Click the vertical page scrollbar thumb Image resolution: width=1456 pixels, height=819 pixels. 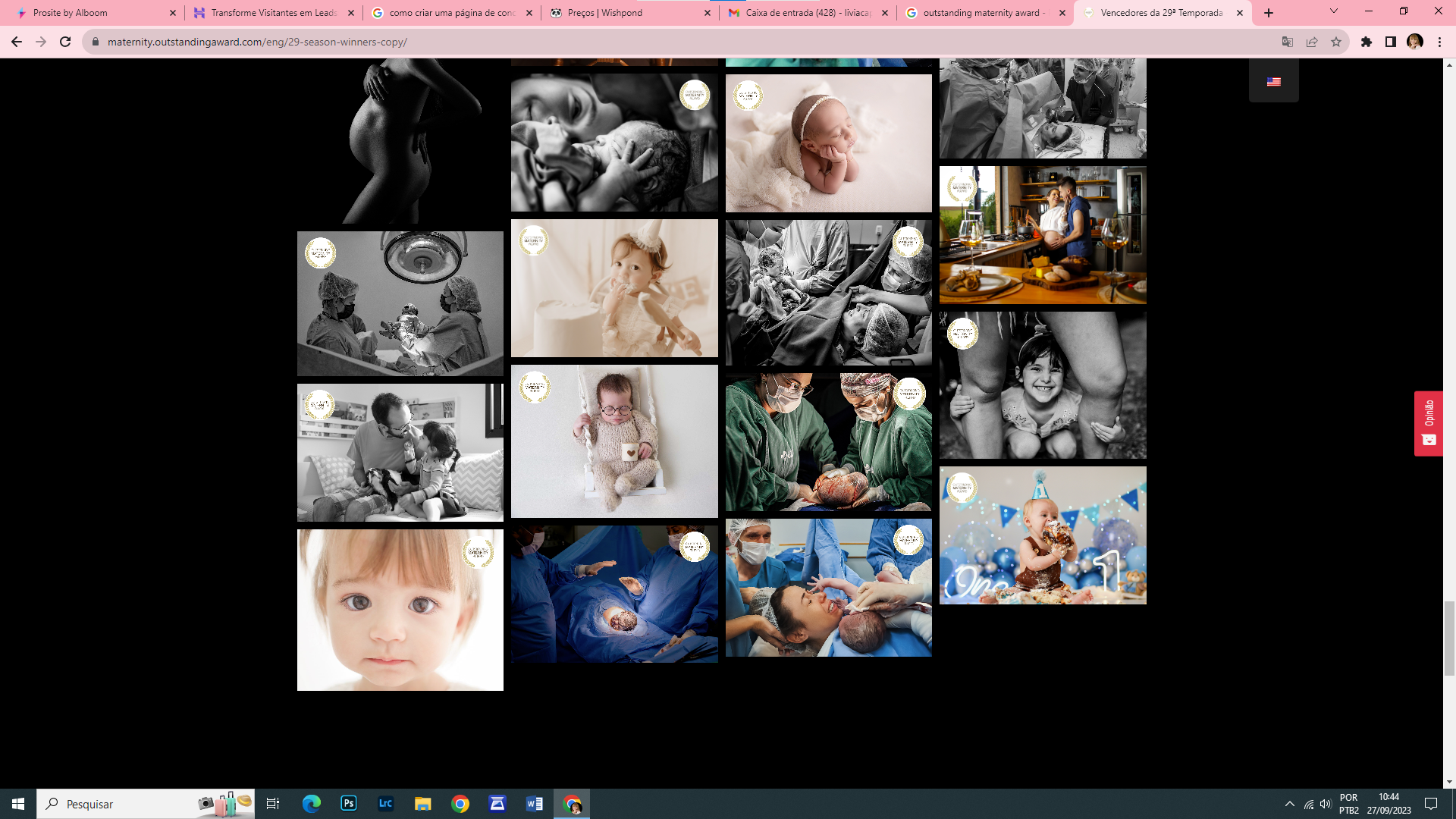[1449, 637]
